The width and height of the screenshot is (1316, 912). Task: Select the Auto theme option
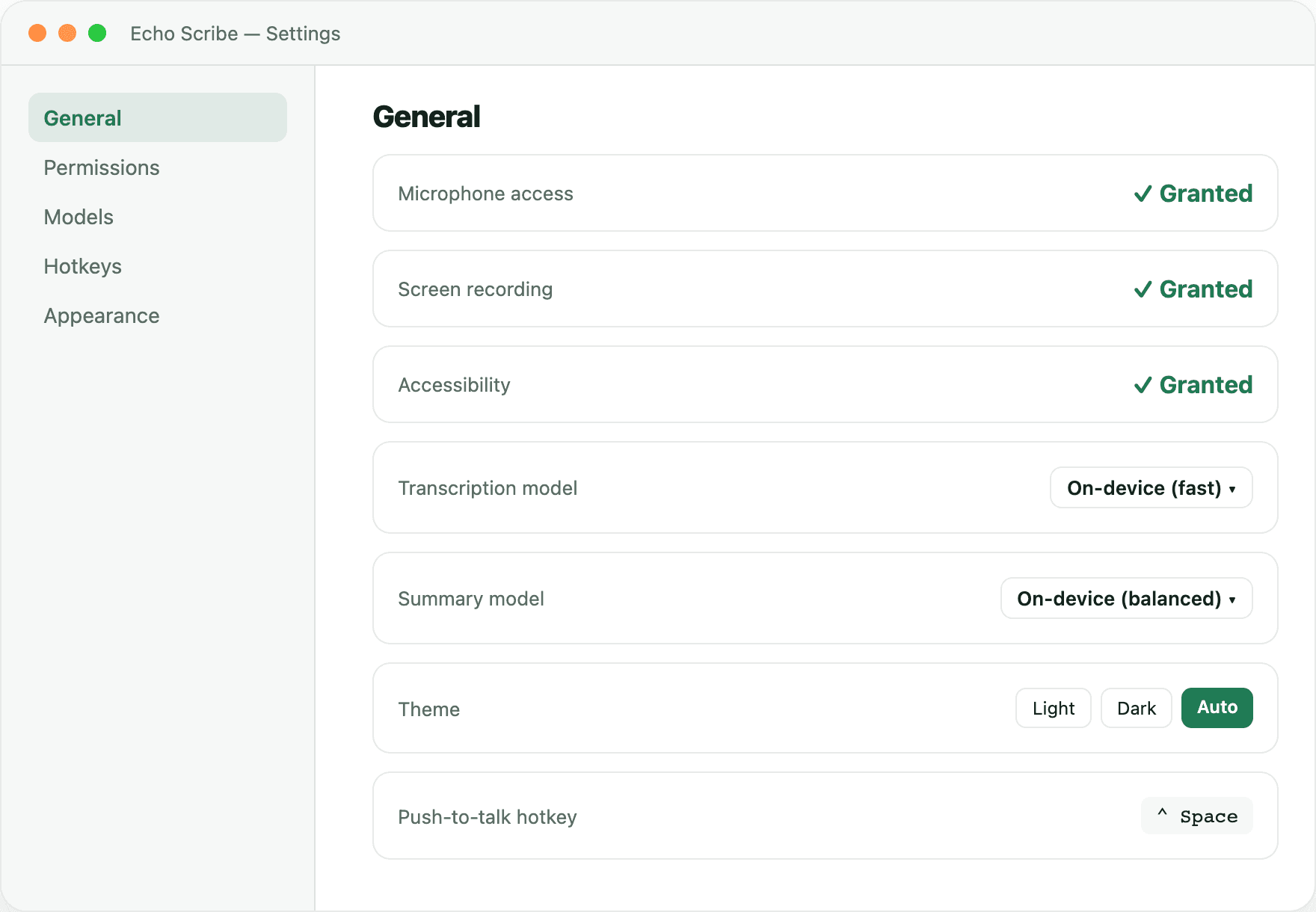pyautogui.click(x=1217, y=708)
